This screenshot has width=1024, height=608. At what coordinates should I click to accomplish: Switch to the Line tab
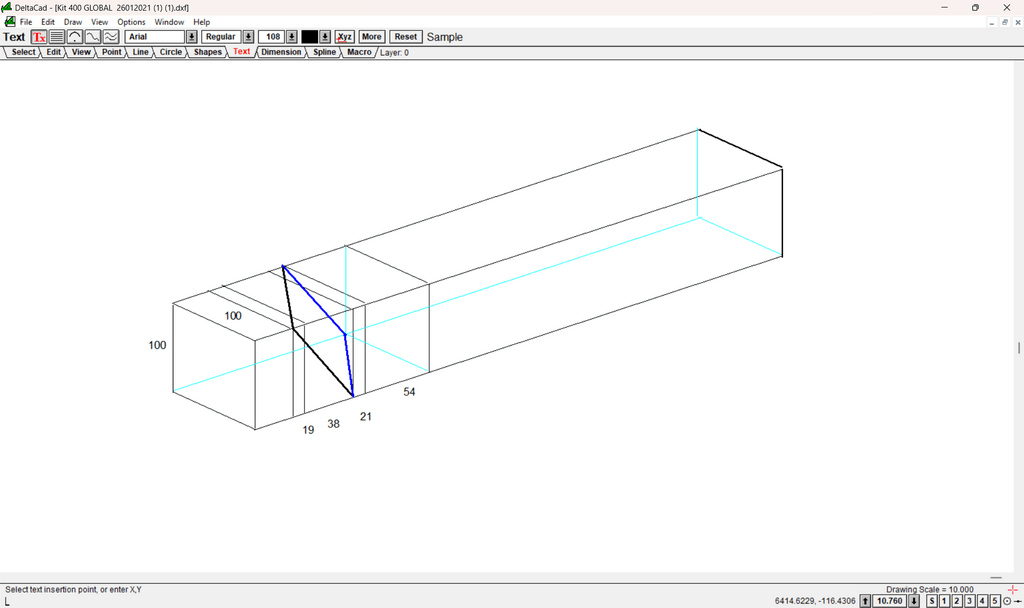point(140,52)
